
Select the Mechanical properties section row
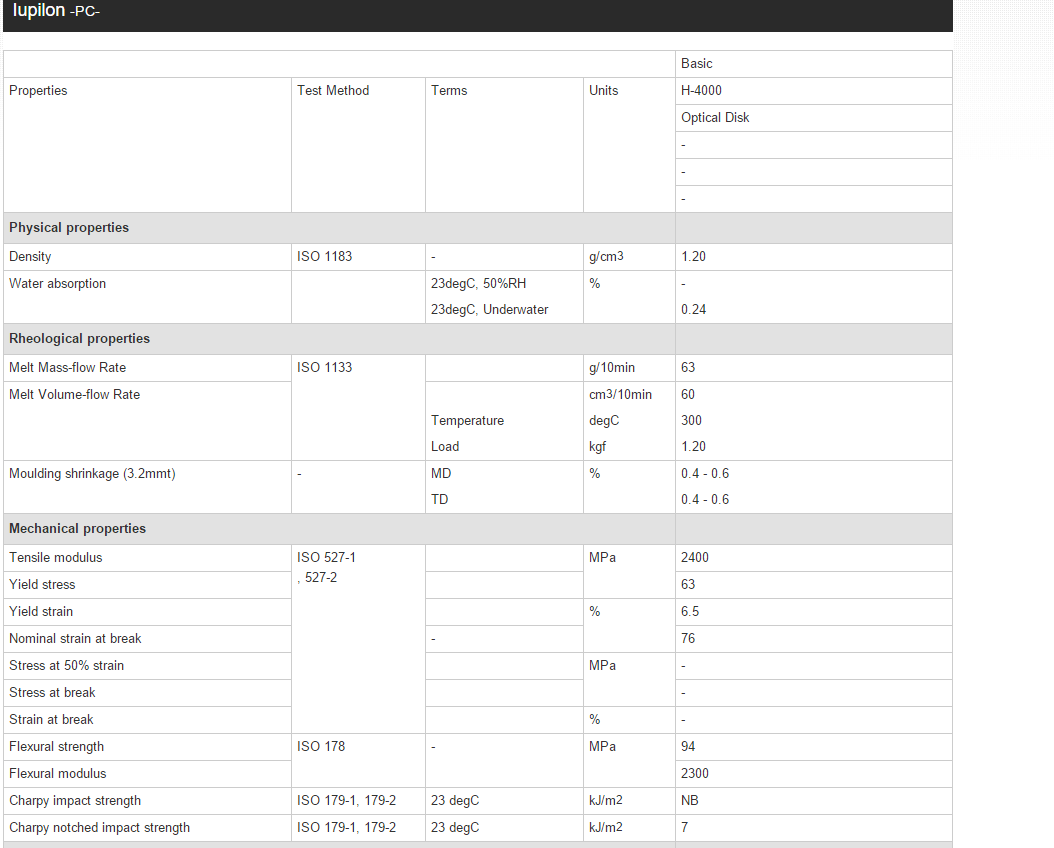click(x=477, y=529)
